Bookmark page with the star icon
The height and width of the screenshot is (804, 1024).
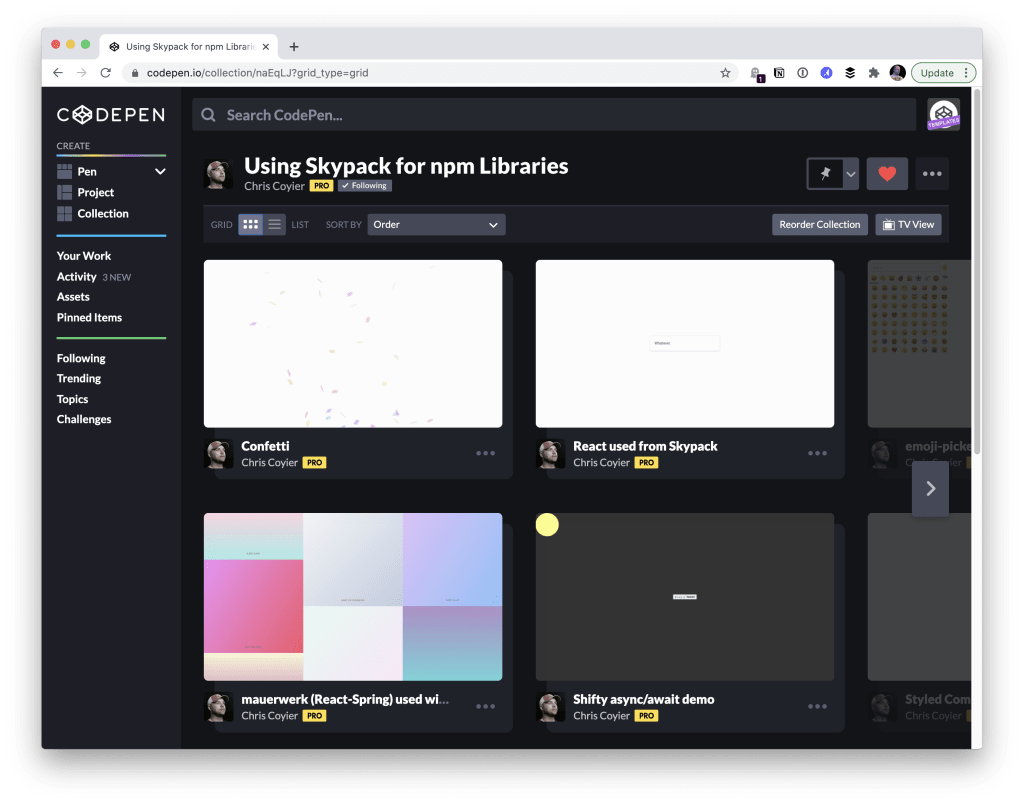click(725, 73)
